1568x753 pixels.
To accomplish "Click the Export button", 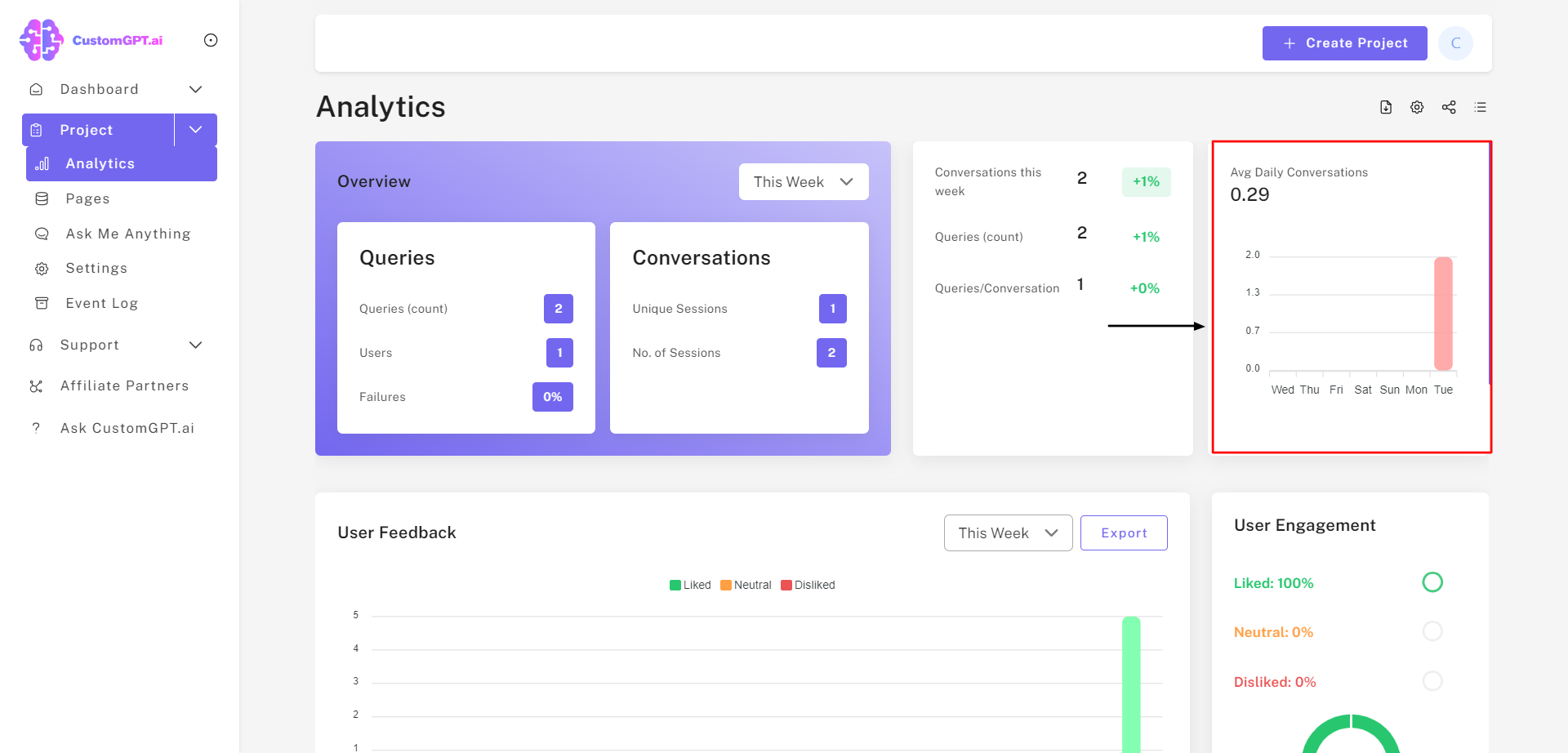I will [1124, 533].
